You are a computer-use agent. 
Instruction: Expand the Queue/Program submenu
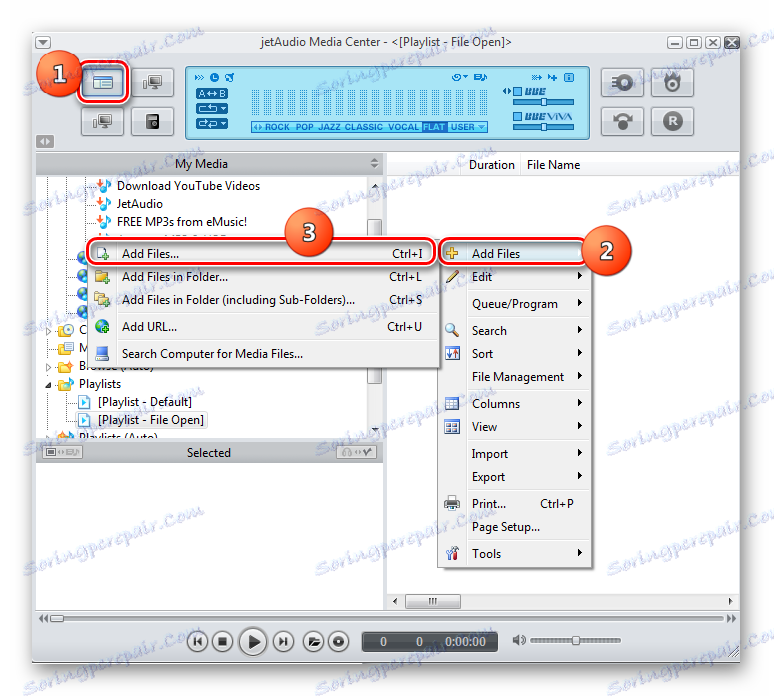point(515,304)
